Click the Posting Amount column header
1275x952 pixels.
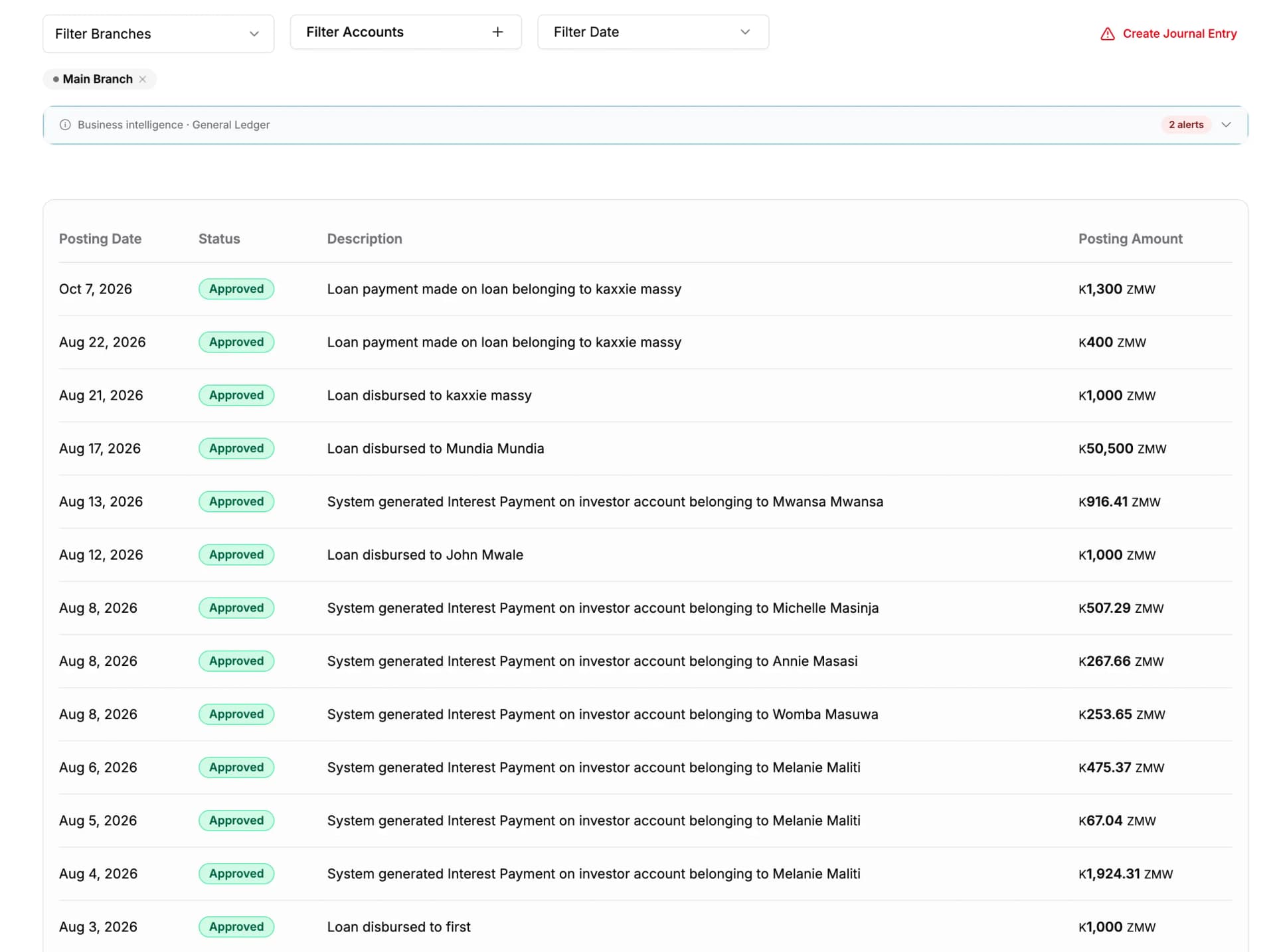pyautogui.click(x=1130, y=239)
